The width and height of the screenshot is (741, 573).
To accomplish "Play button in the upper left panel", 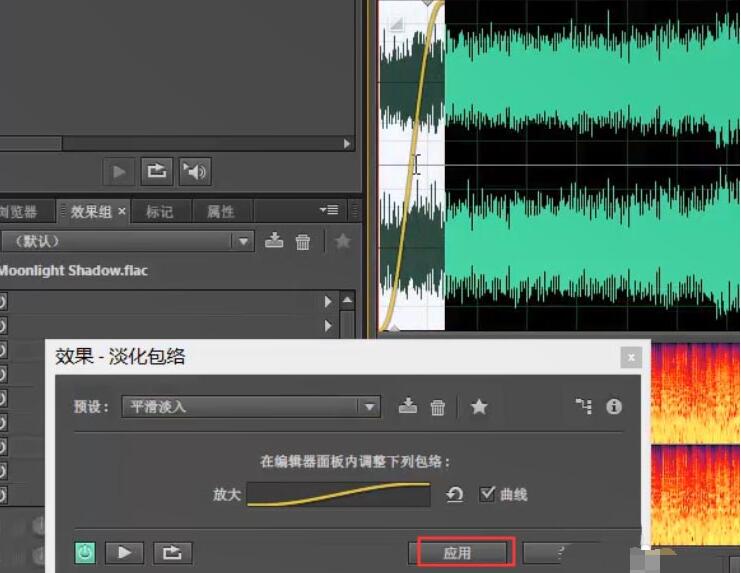I will click(119, 171).
